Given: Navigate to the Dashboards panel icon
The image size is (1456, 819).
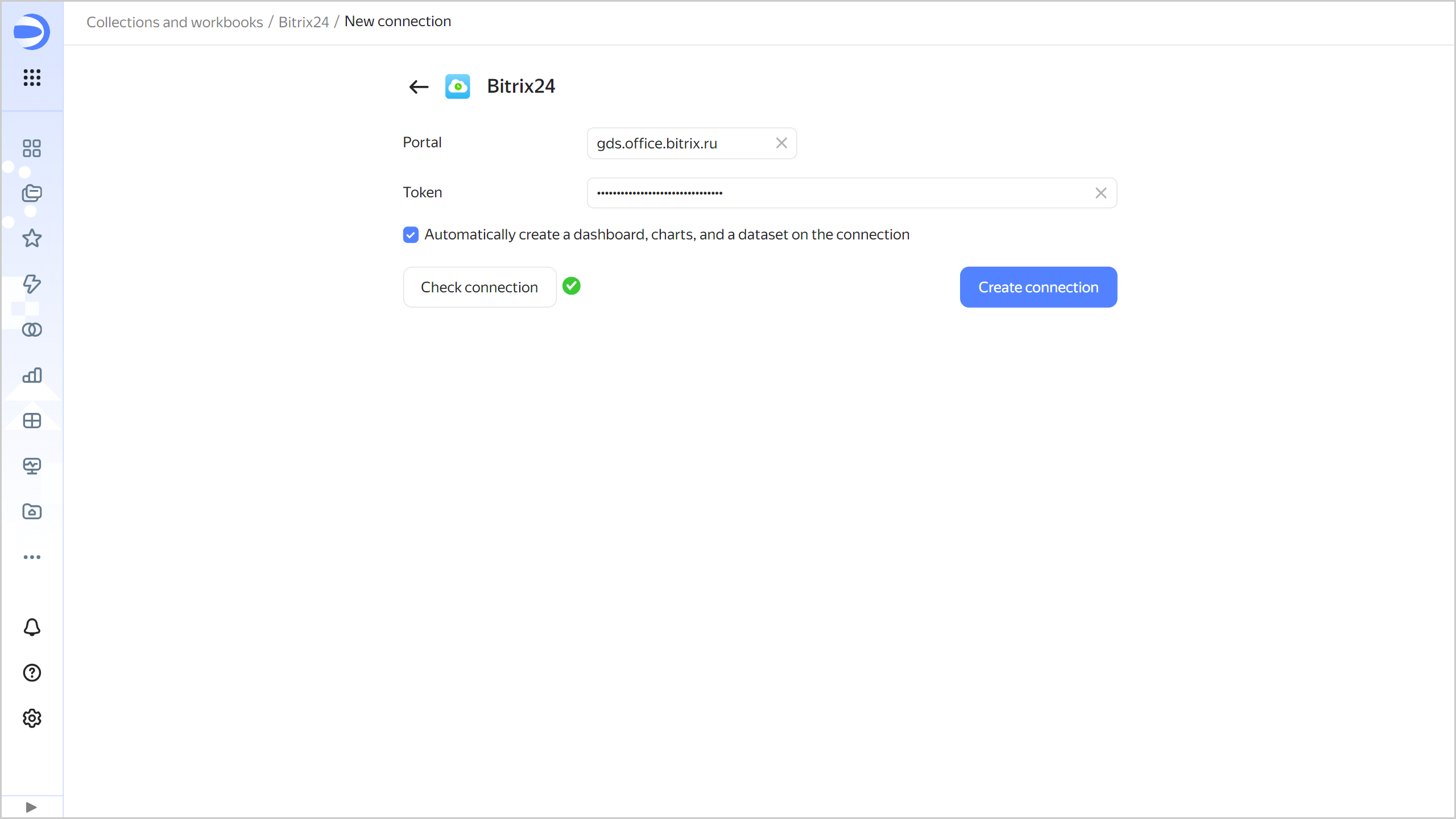Looking at the screenshot, I should 32,421.
